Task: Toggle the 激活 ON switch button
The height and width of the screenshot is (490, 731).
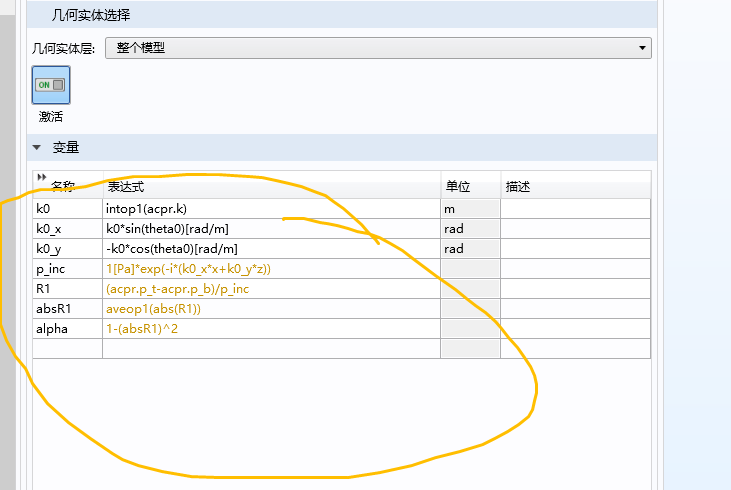Action: [x=51, y=85]
